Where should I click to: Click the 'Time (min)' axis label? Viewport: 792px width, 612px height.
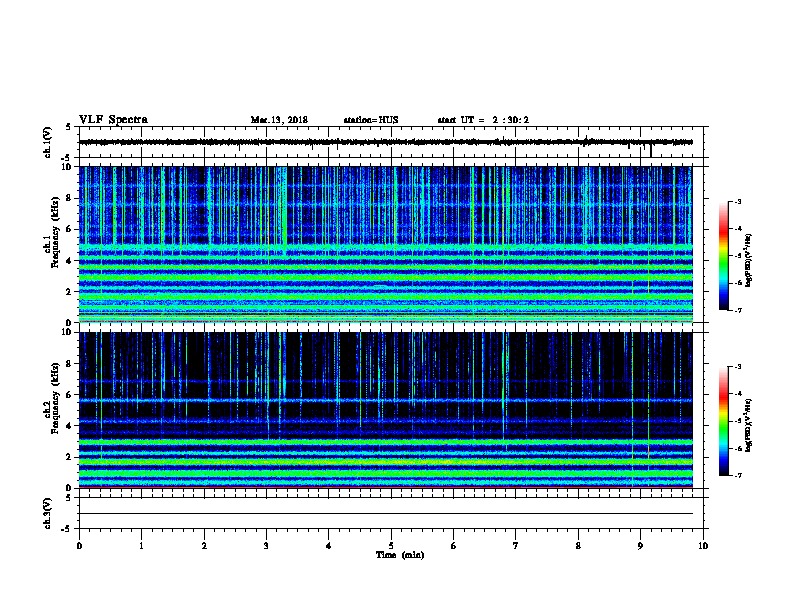pyautogui.click(x=400, y=555)
